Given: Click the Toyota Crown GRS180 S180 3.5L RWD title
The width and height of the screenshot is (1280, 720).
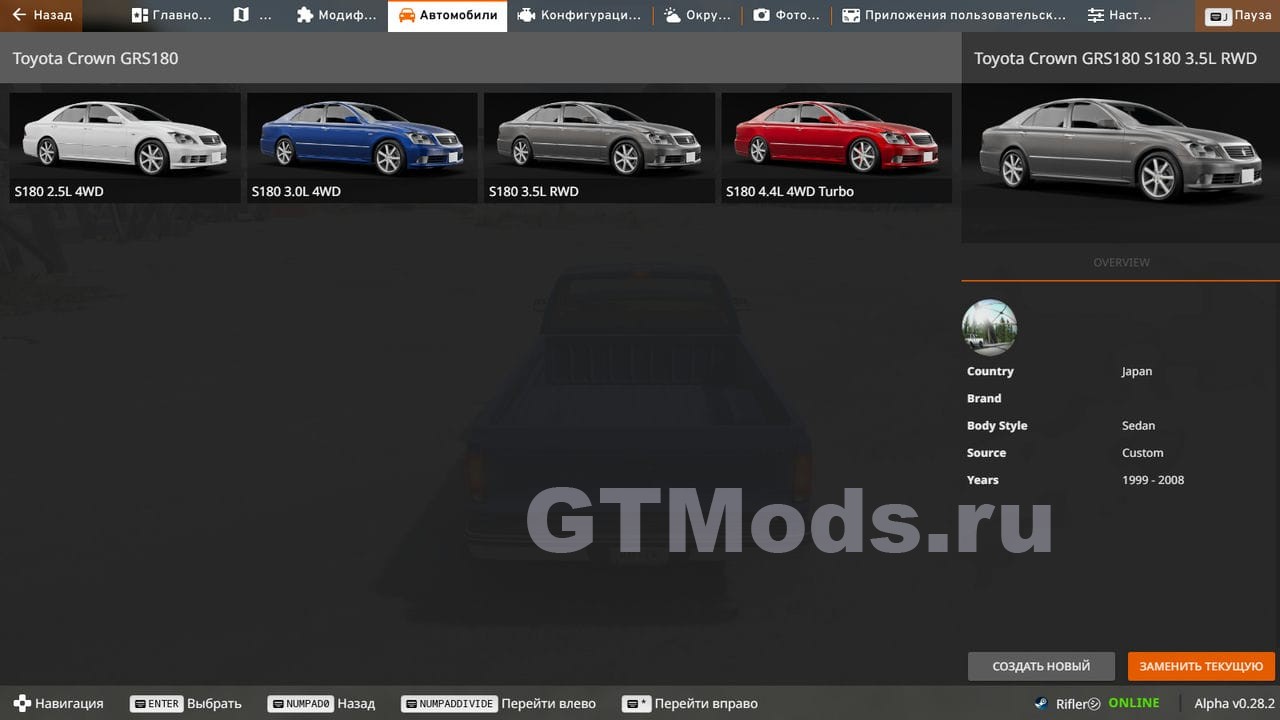Looking at the screenshot, I should 1115,58.
